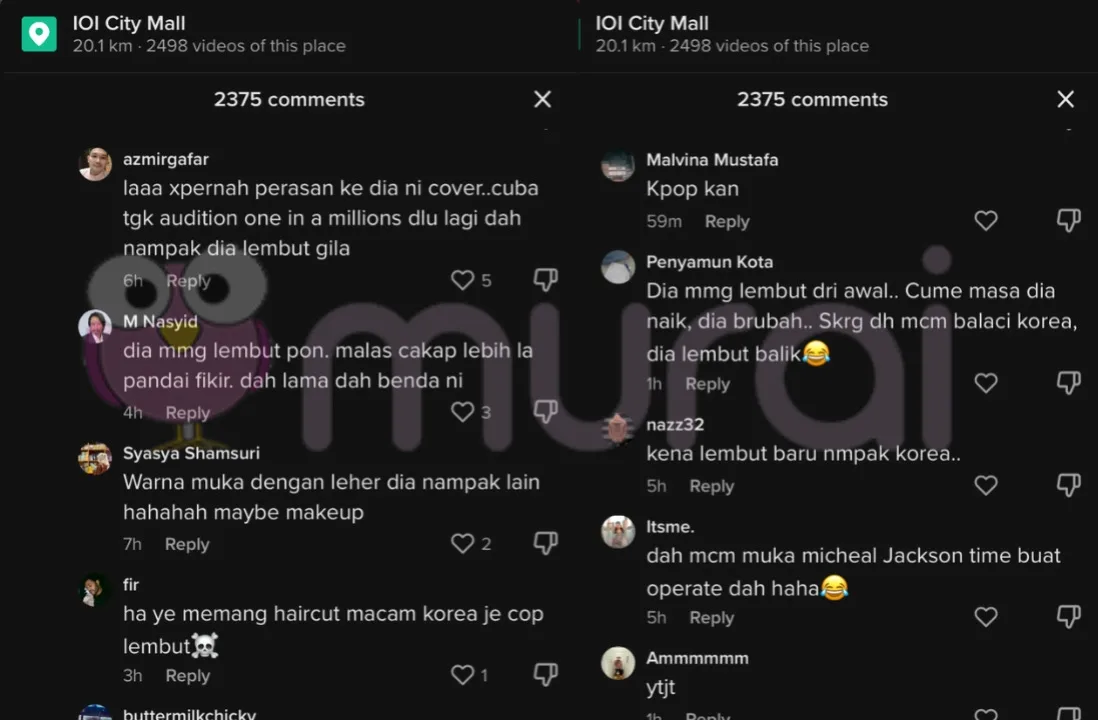Dislike M Nasyid's comment

545,411
